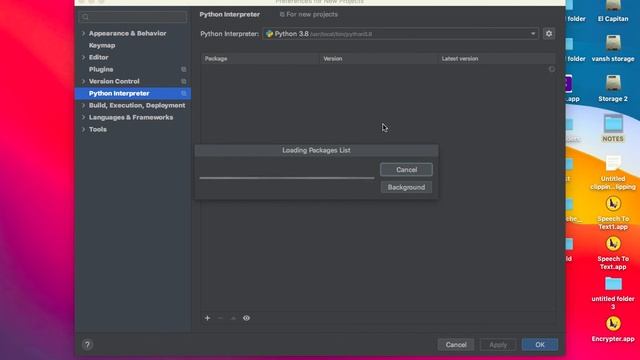Expand the Appearance & Behavior section
This screenshot has width=640, height=360.
(83, 33)
